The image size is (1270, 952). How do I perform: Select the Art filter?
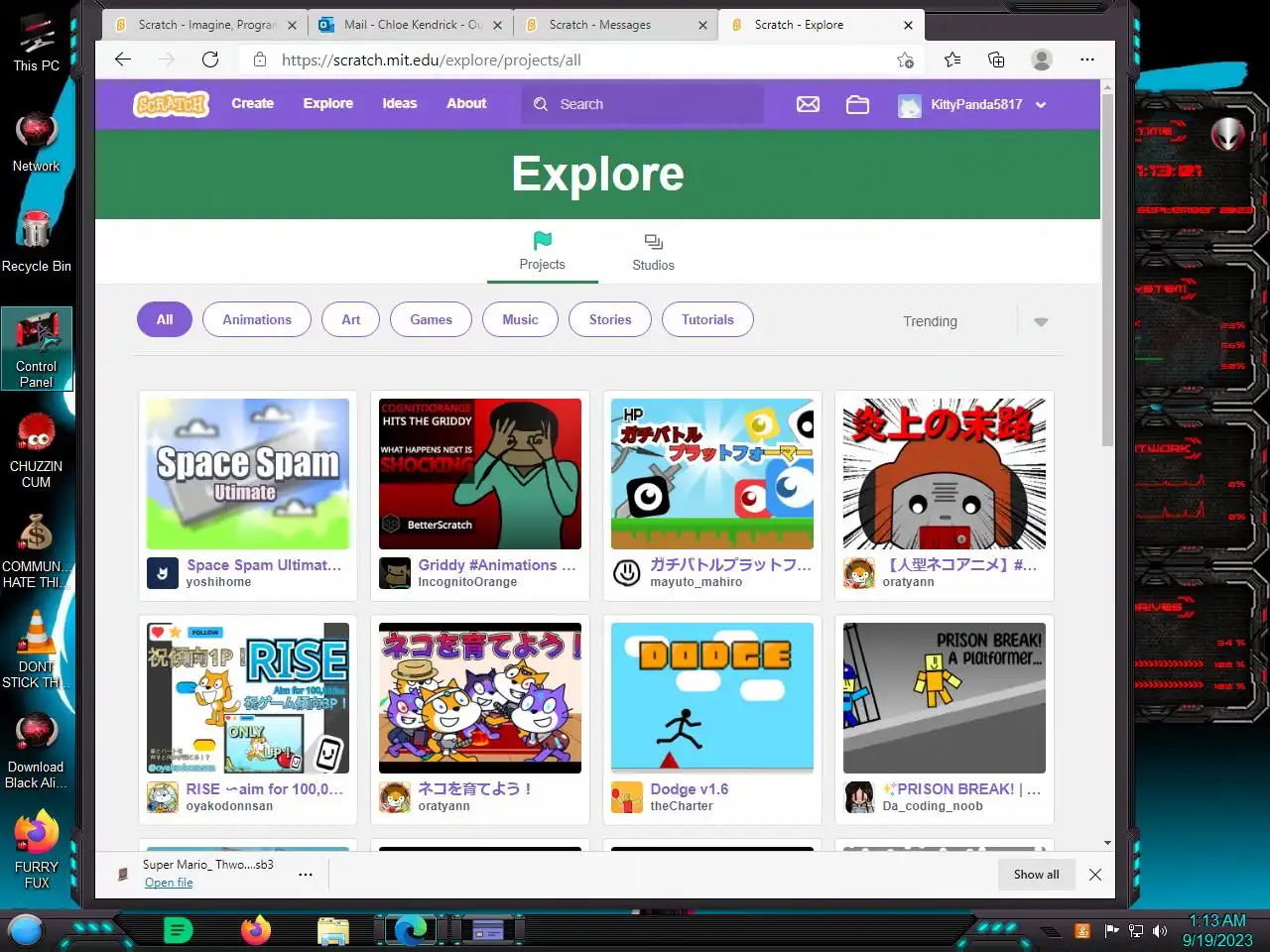pos(351,319)
